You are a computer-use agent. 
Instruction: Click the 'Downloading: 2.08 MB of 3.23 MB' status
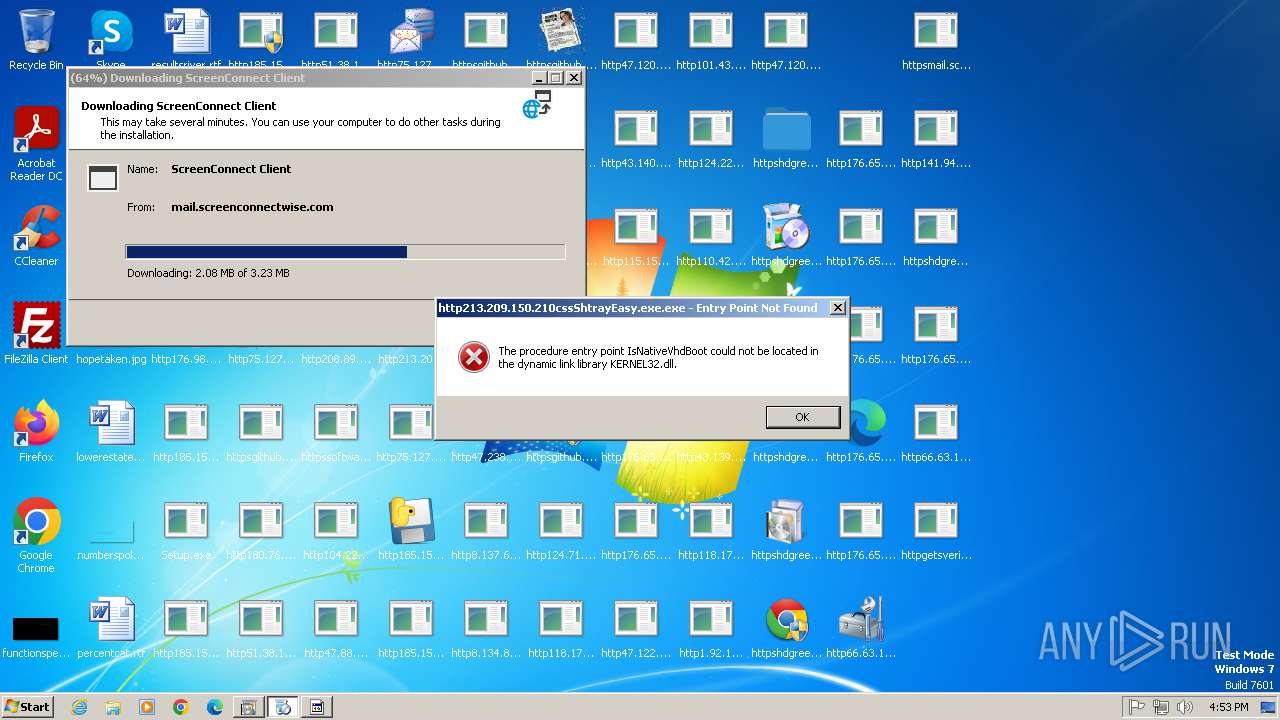click(x=208, y=273)
